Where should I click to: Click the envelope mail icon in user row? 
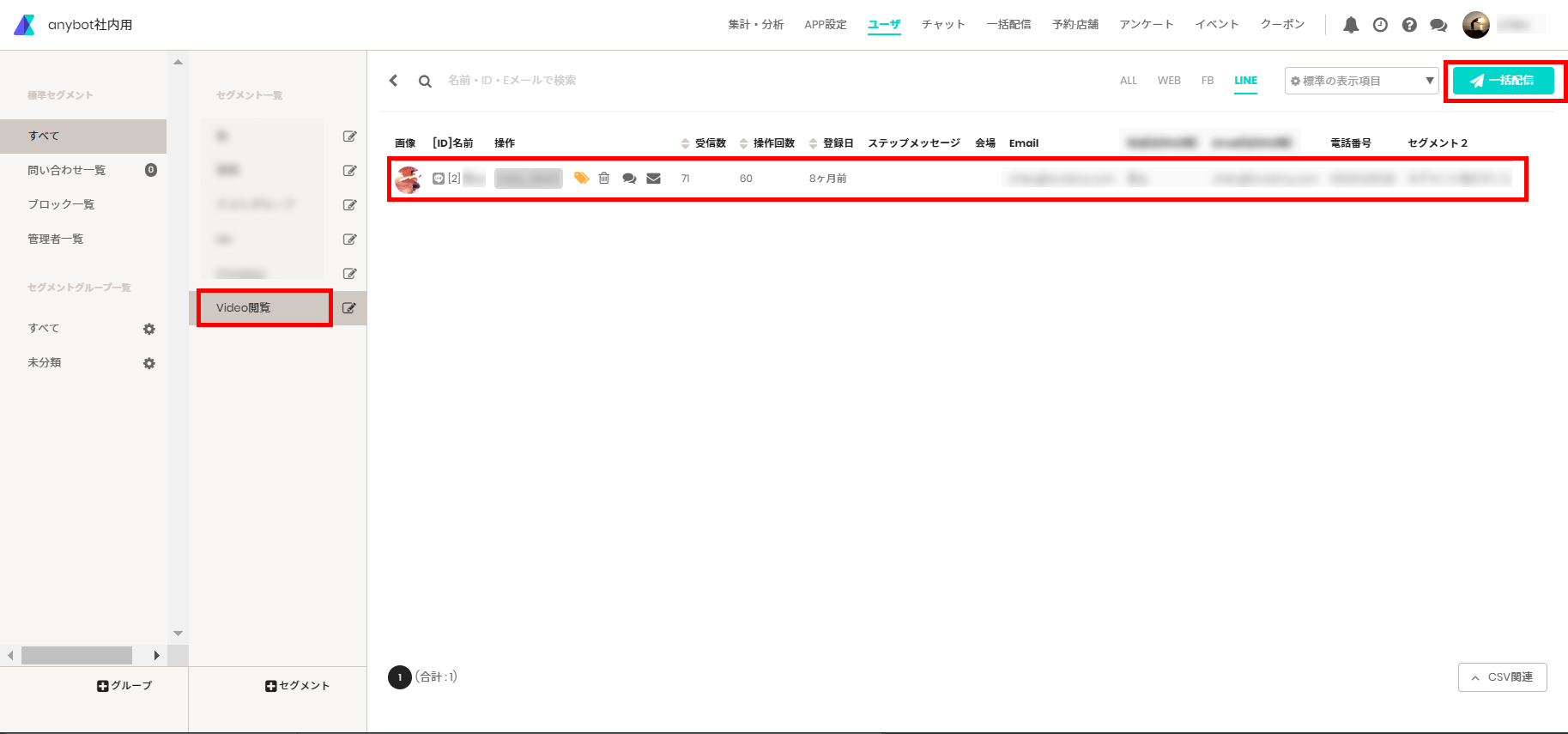point(654,179)
